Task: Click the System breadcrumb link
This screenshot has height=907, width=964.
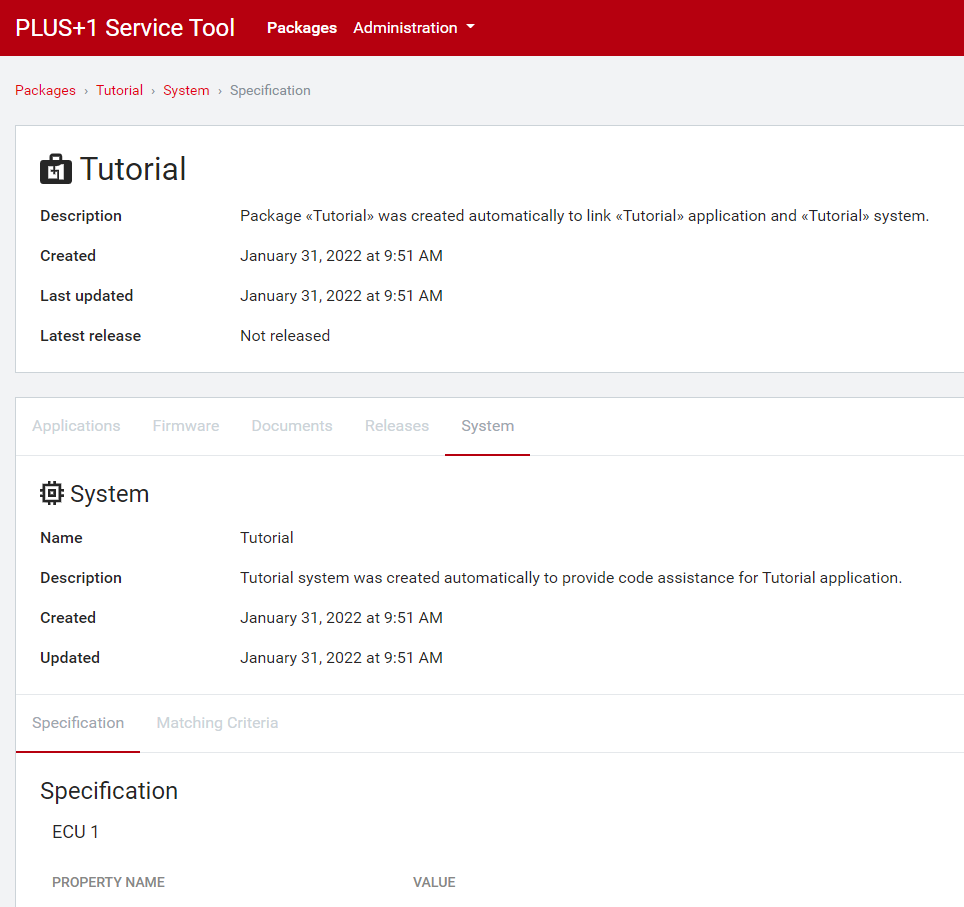Action: coord(186,90)
